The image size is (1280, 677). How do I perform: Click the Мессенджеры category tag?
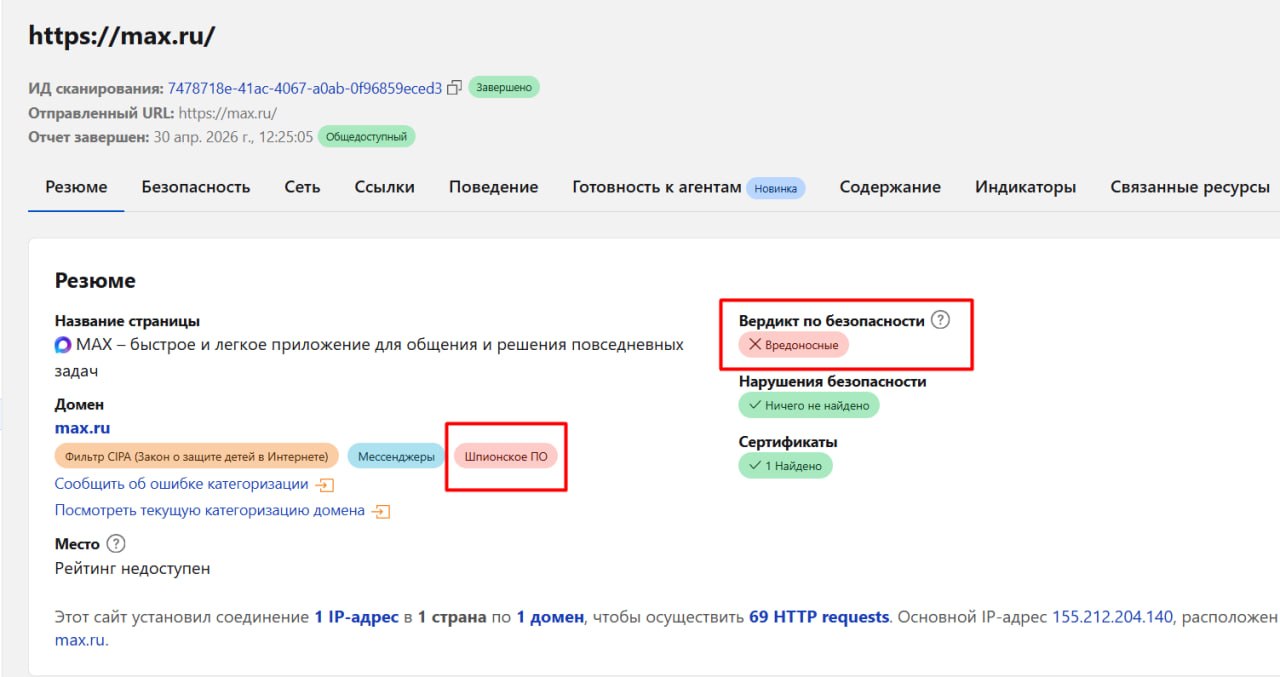tap(396, 456)
